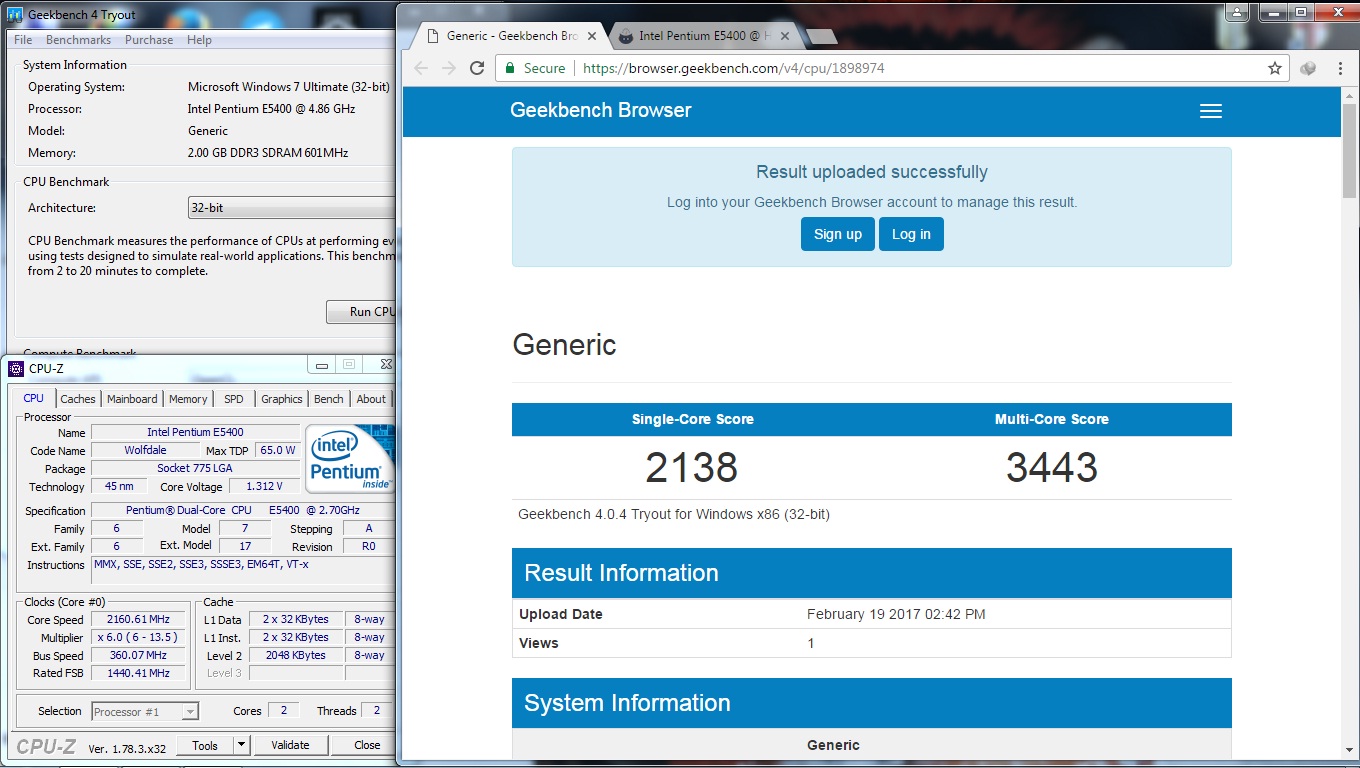Click the Log in button
This screenshot has height=768, width=1360.
(911, 234)
